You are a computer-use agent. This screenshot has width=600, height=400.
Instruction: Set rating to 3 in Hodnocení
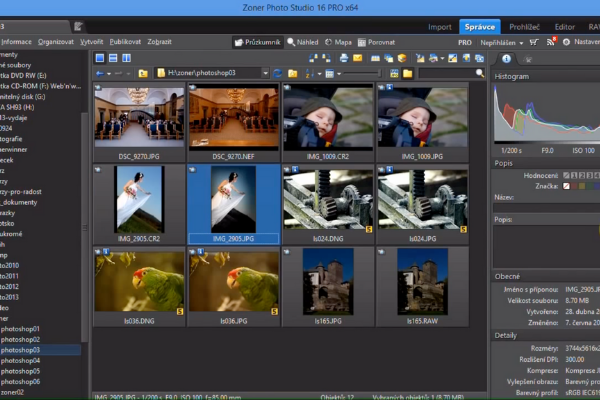590,176
